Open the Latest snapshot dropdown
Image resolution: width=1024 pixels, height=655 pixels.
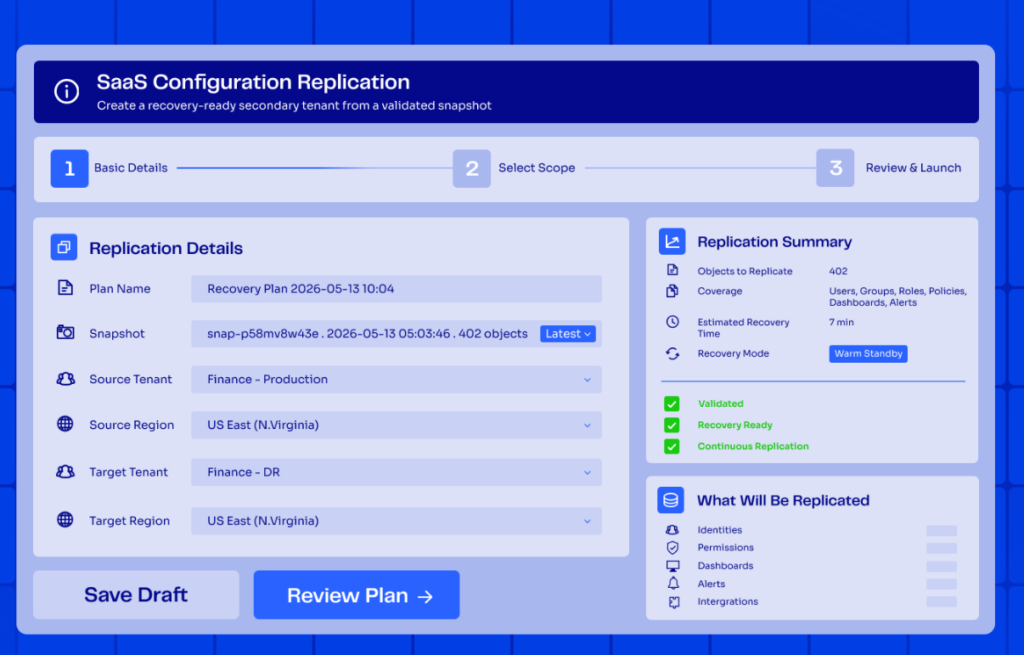coord(568,334)
